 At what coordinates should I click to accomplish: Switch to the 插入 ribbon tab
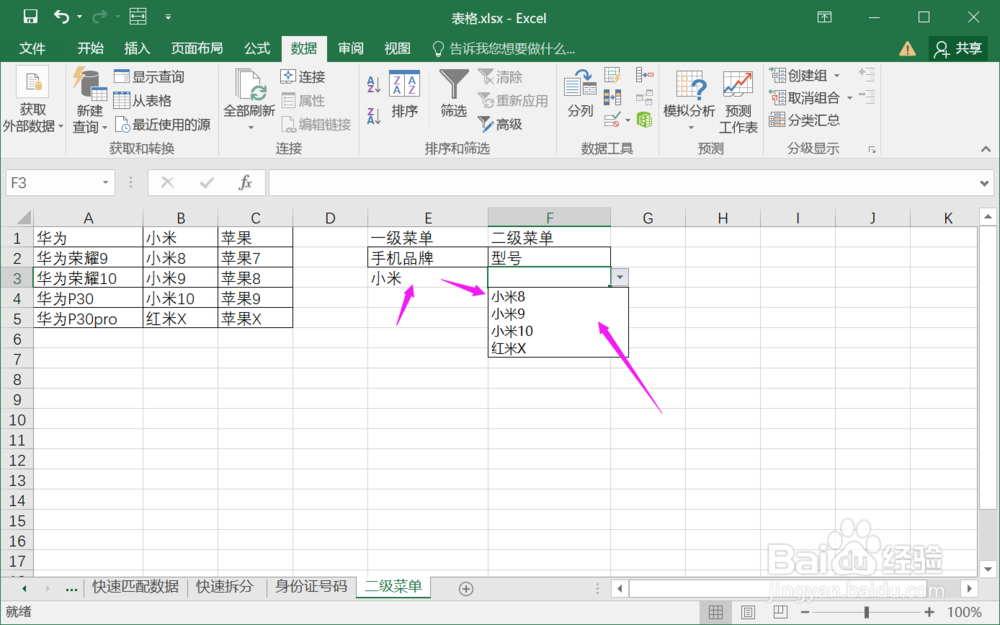click(136, 48)
